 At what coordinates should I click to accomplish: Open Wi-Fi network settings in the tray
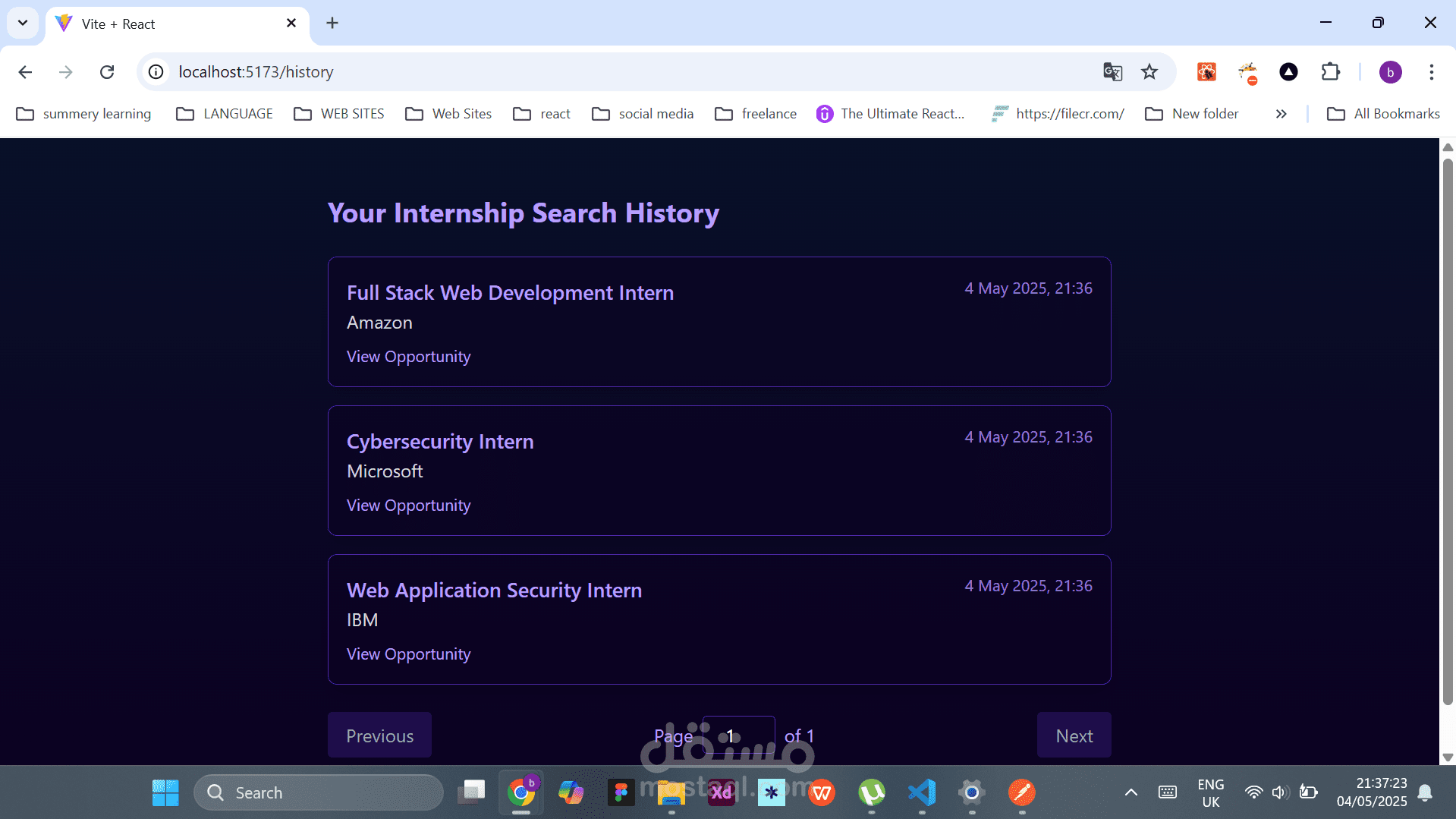[x=1253, y=792]
